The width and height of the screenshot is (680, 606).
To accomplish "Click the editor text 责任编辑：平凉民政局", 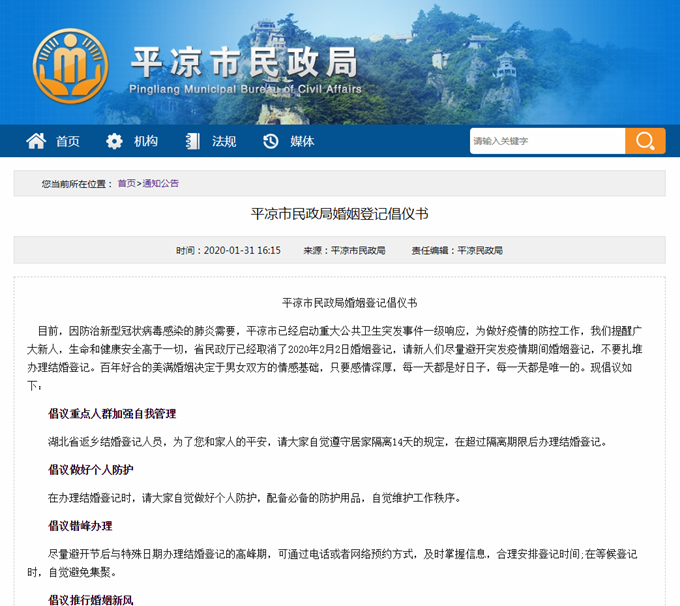I will tap(457, 250).
